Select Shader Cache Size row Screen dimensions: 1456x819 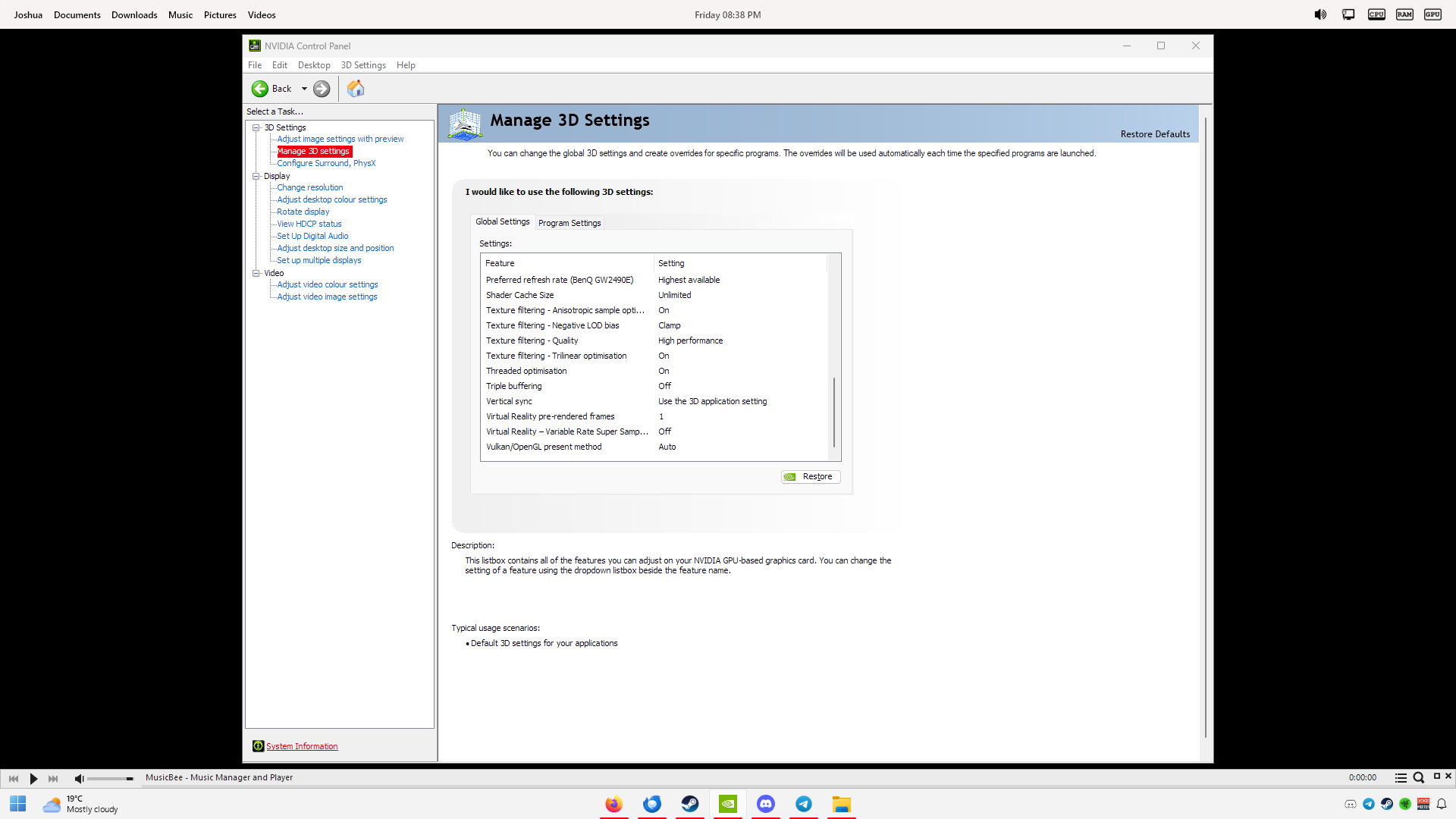[655, 295]
